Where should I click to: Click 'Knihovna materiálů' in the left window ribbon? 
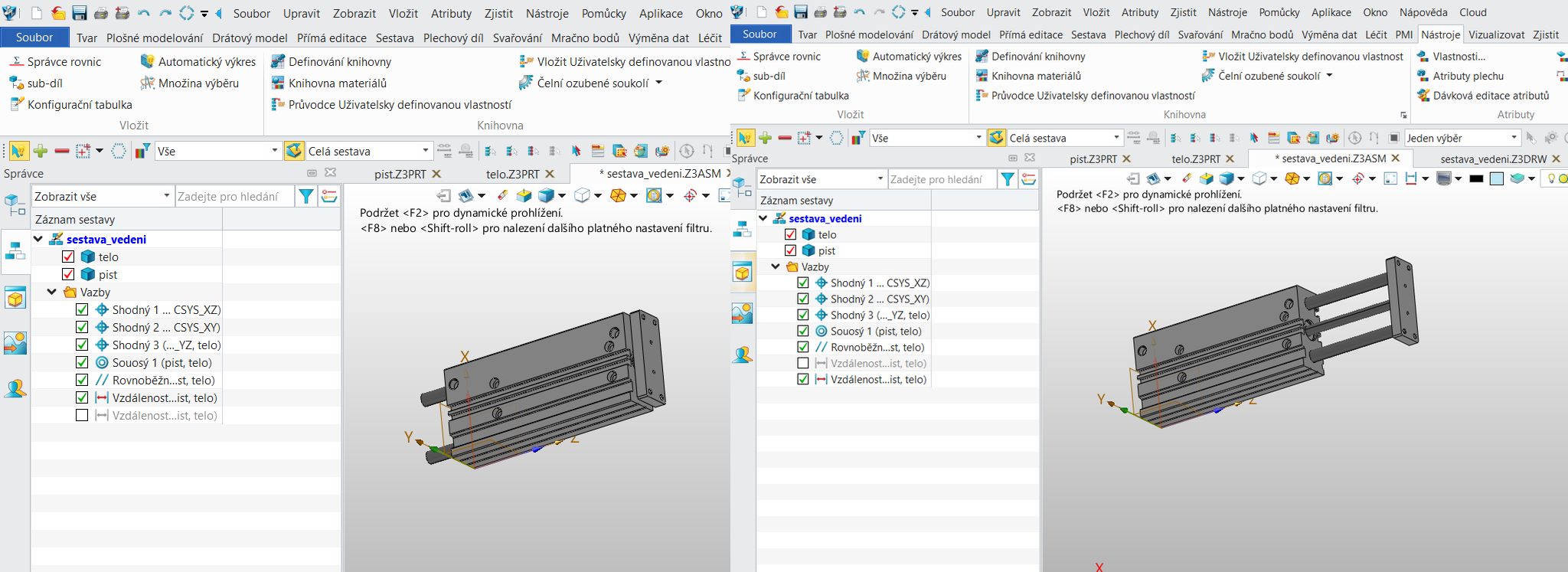pos(337,83)
